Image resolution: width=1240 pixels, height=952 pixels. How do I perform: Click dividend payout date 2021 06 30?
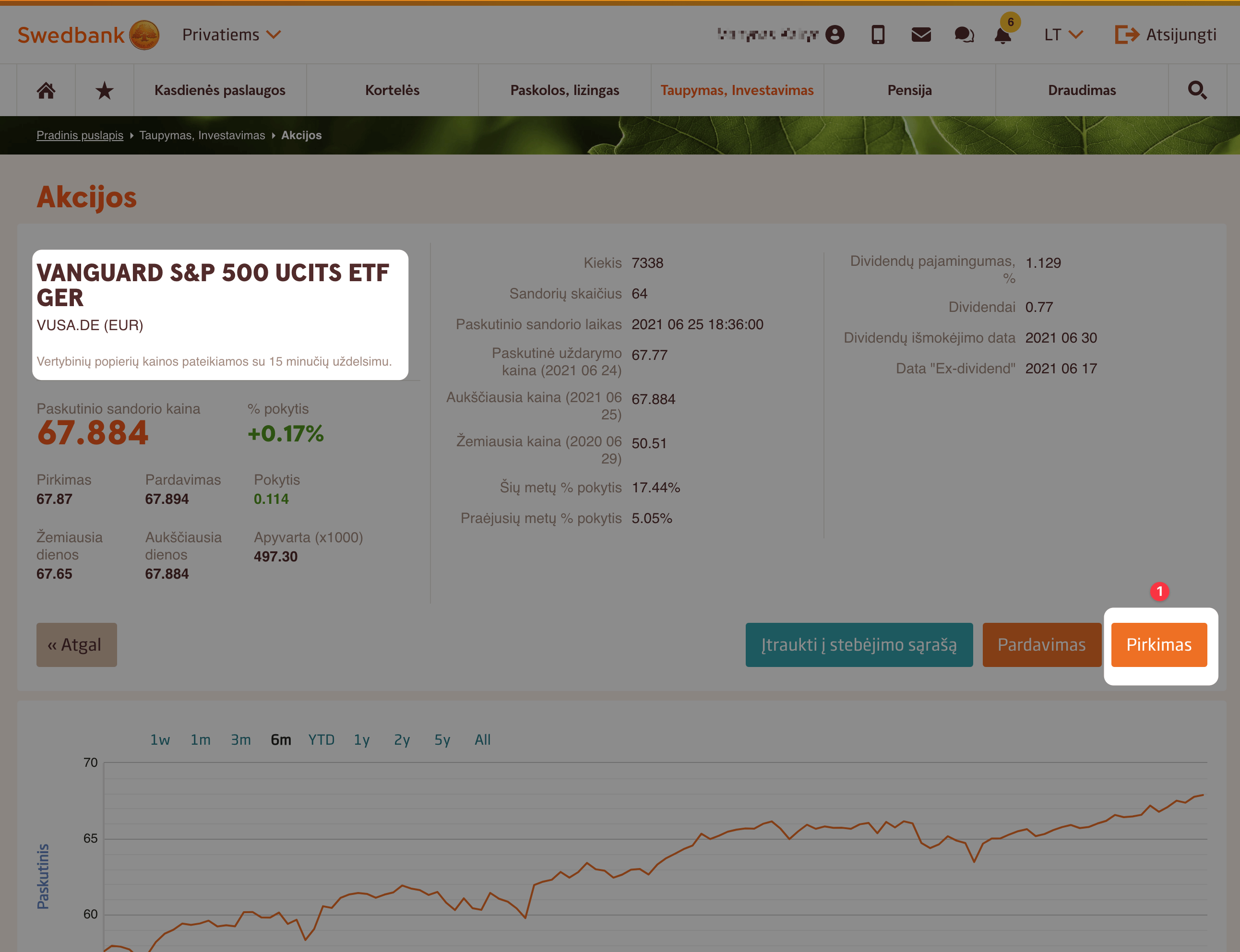1061,338
